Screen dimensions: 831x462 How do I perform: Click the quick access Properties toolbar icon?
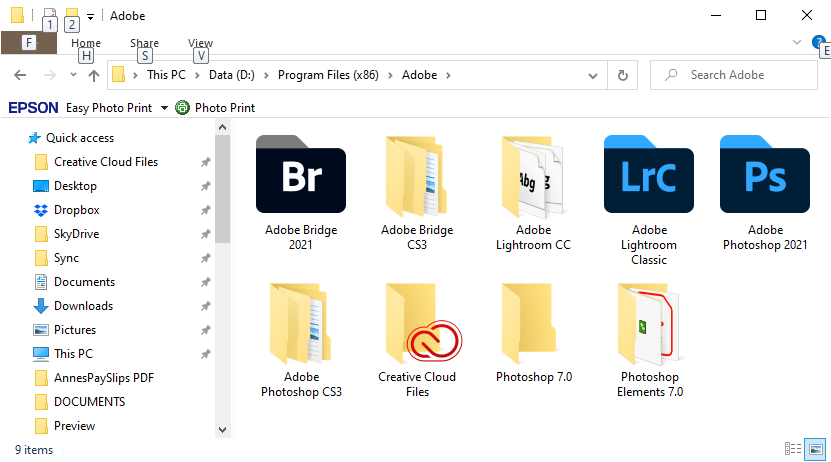tap(49, 15)
